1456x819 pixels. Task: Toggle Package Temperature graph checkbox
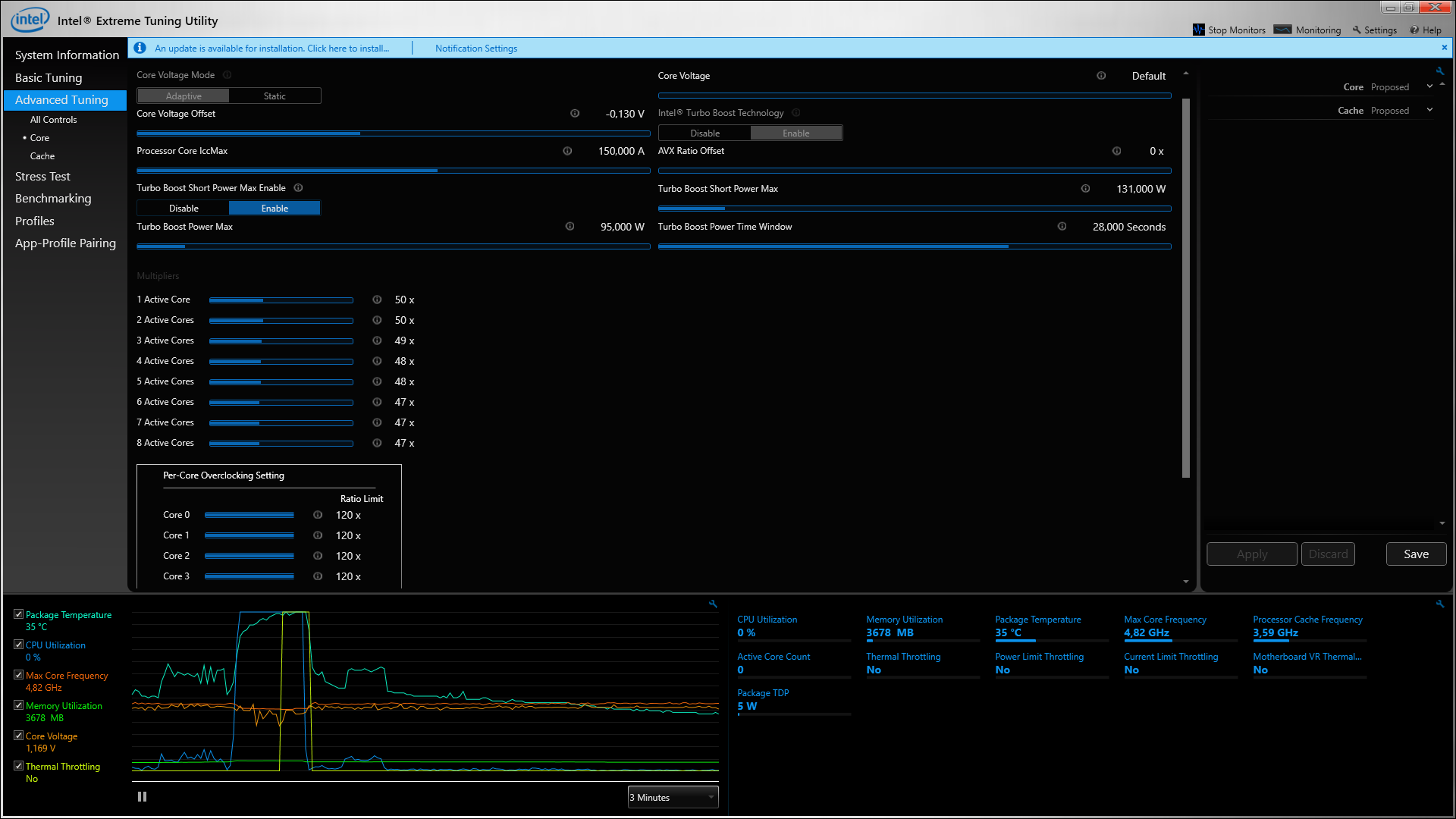pos(18,614)
